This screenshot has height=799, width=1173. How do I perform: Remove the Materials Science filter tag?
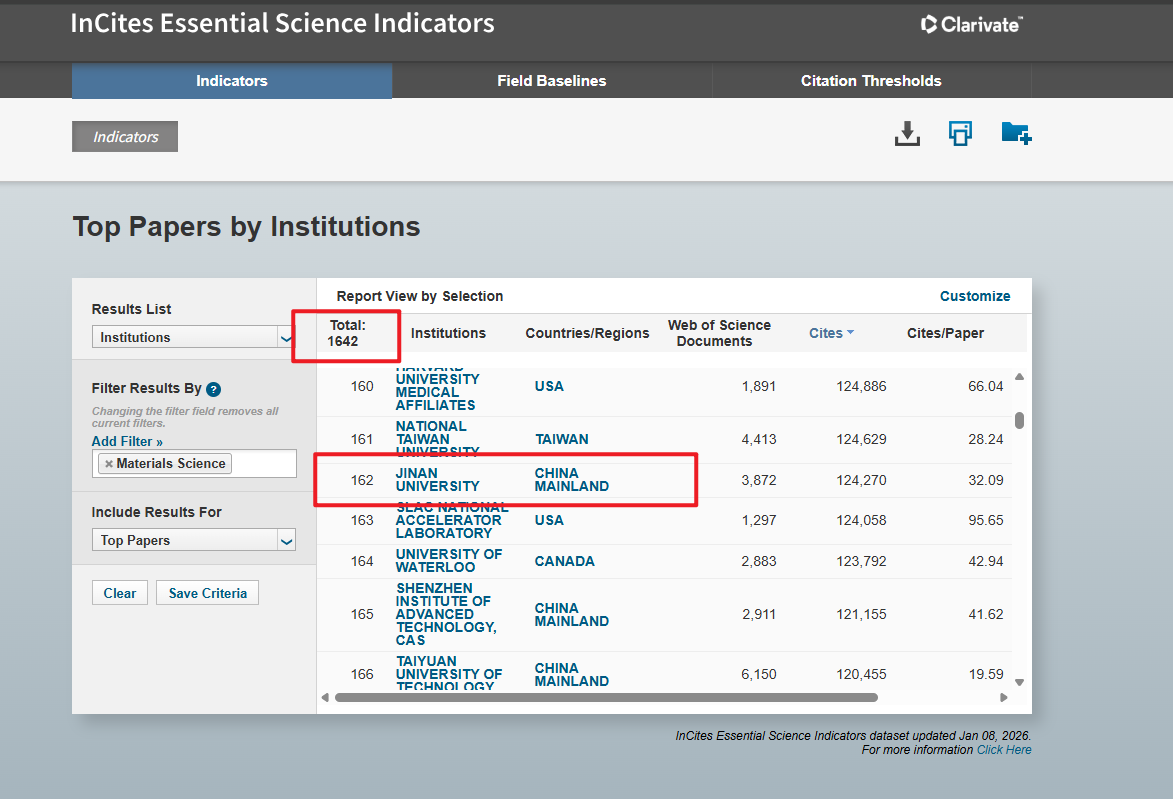(x=108, y=464)
